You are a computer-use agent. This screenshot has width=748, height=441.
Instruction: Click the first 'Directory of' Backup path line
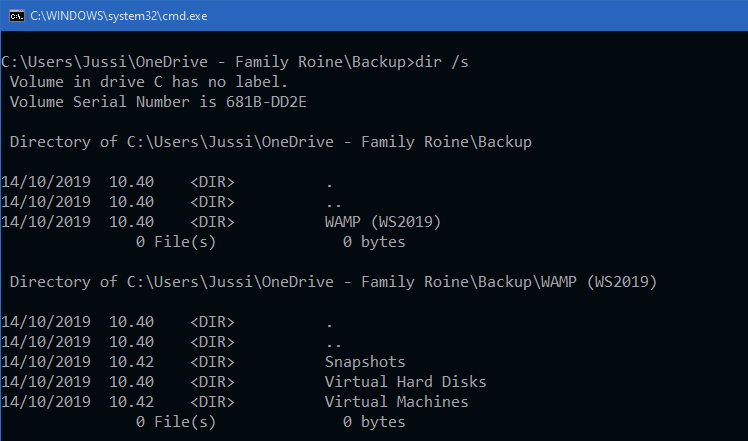(270, 142)
